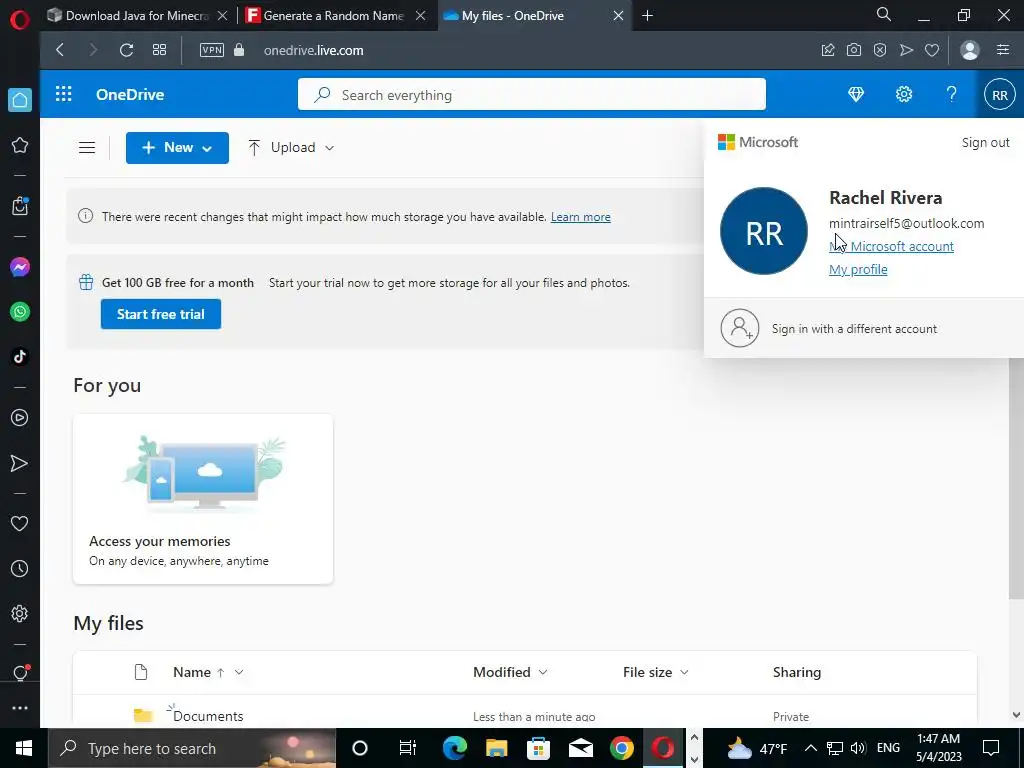
Task: Open Opera sidebar player icon
Action: tap(20, 417)
